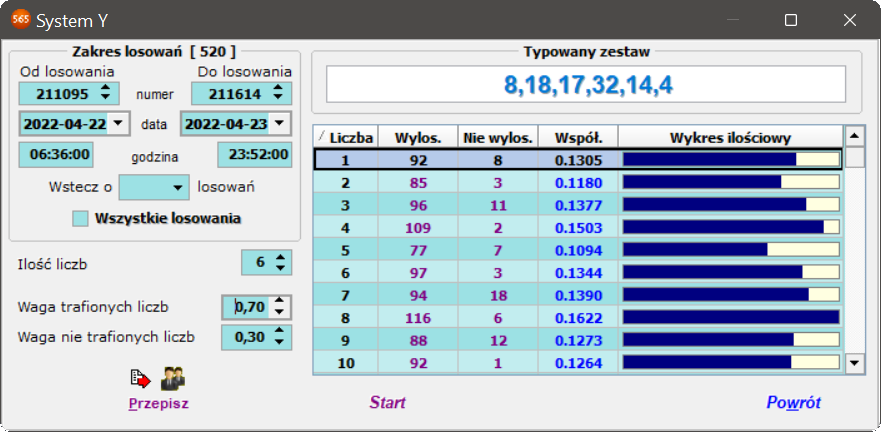Click Współ. value 0.1622
The image size is (881, 432).
pos(578,319)
